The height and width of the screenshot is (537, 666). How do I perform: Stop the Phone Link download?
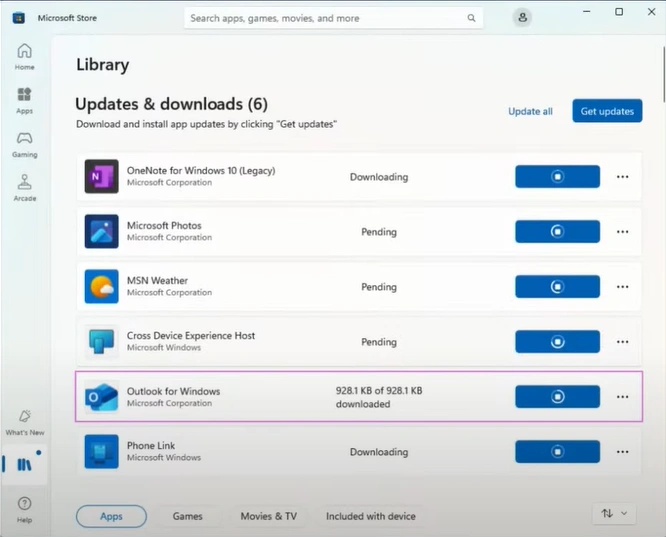coord(557,452)
